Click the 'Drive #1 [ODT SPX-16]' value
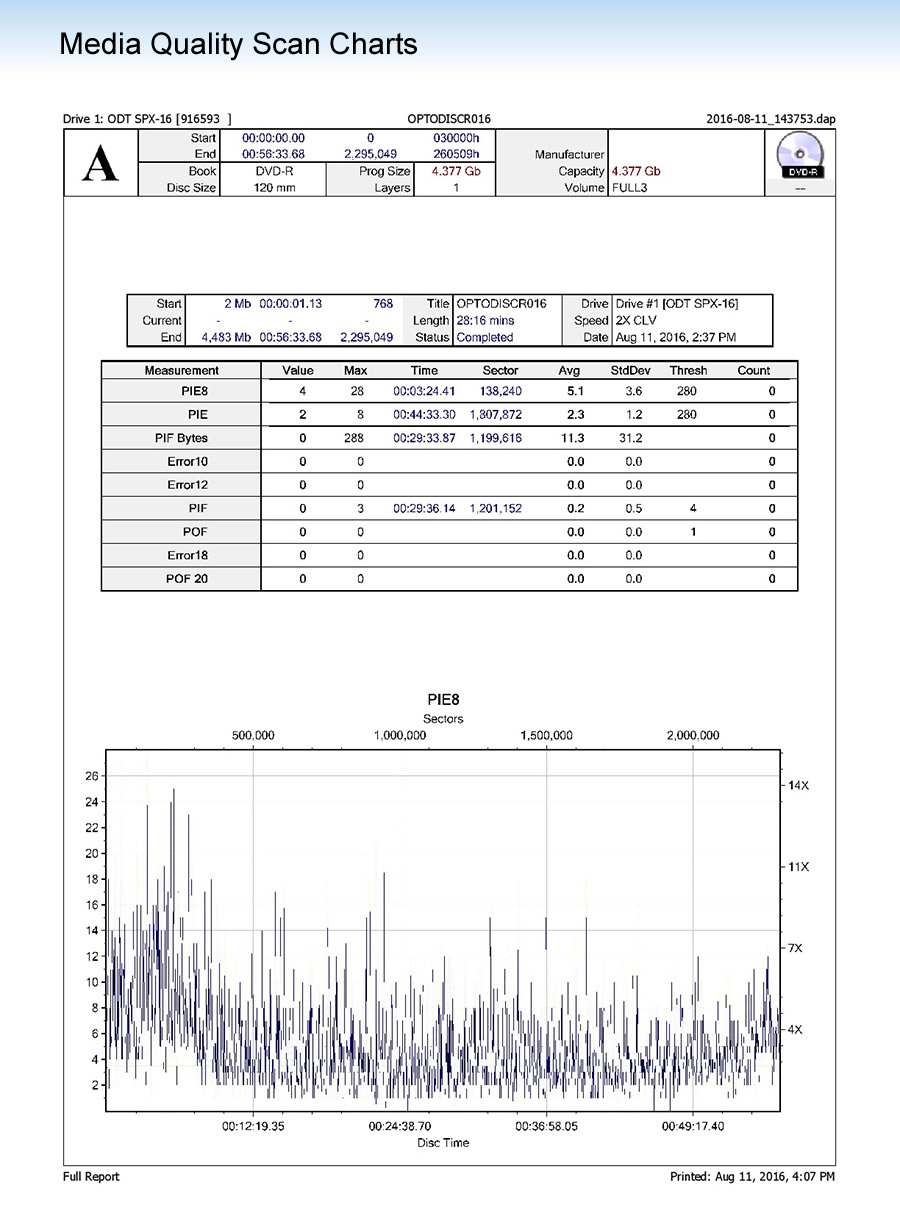The height and width of the screenshot is (1220, 900). pyautogui.click(x=677, y=303)
